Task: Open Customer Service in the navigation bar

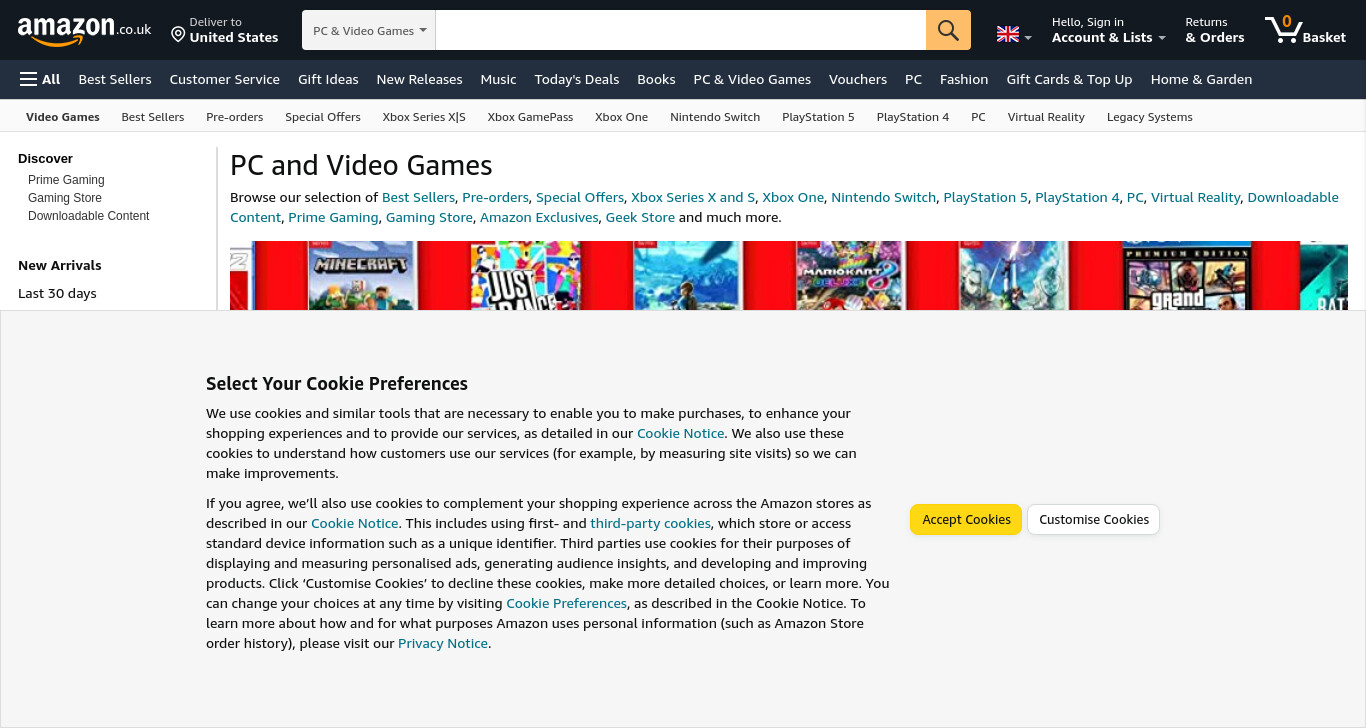Action: point(225,79)
